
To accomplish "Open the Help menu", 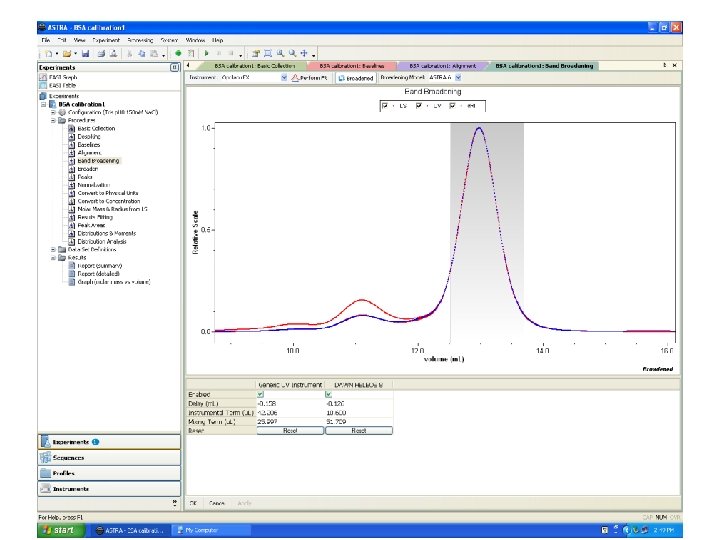I will pyautogui.click(x=218, y=40).
